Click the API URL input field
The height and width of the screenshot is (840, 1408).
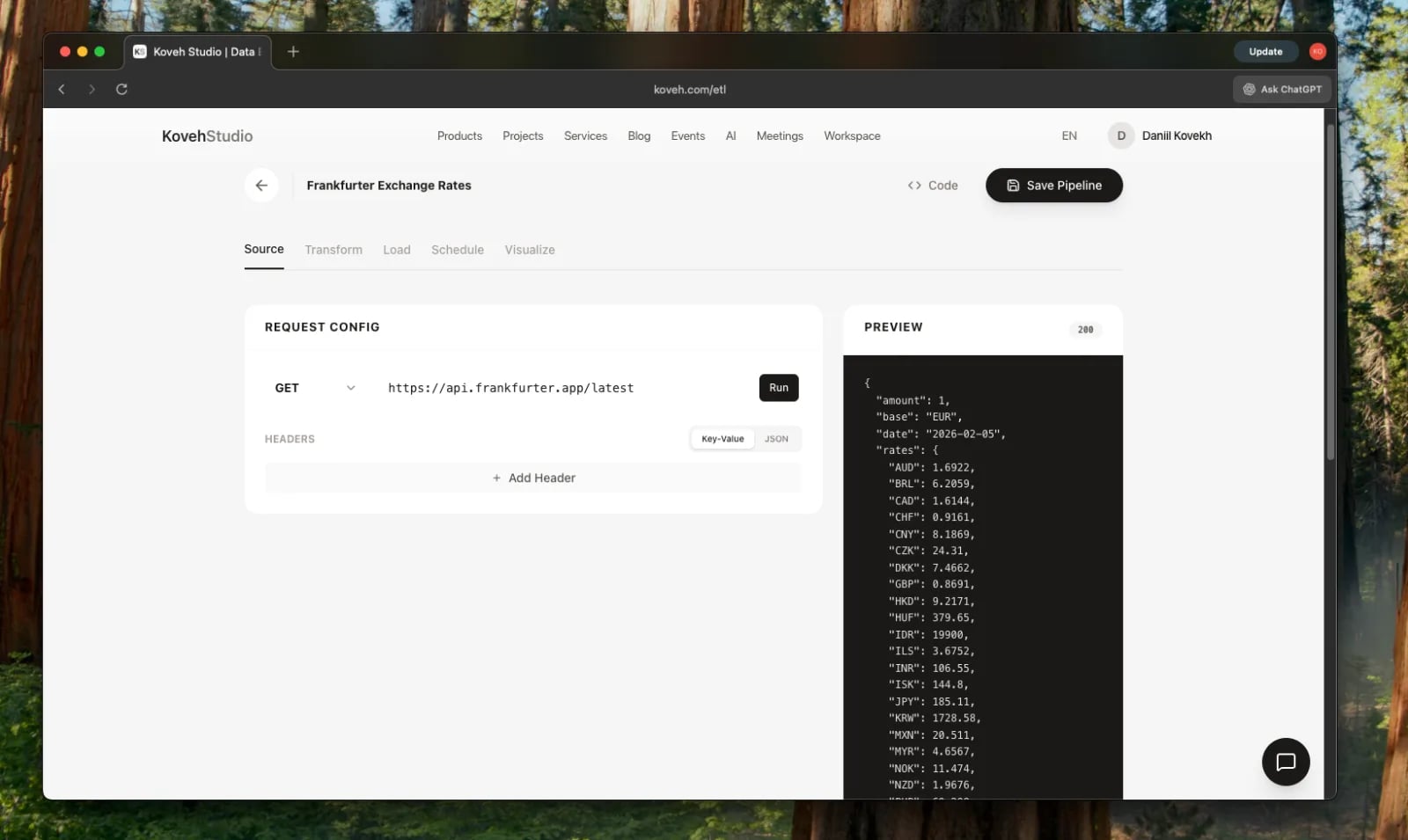[563, 388]
